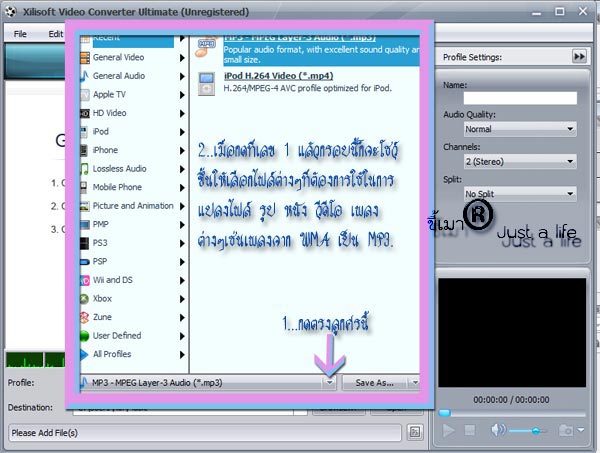Click the Please Add File(s) status bar
The image size is (600, 453).
coord(205,433)
